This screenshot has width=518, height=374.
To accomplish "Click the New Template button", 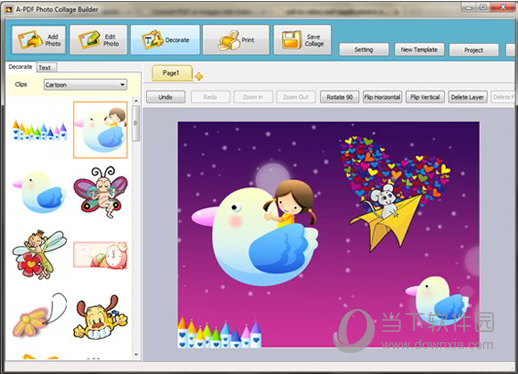I will [419, 50].
